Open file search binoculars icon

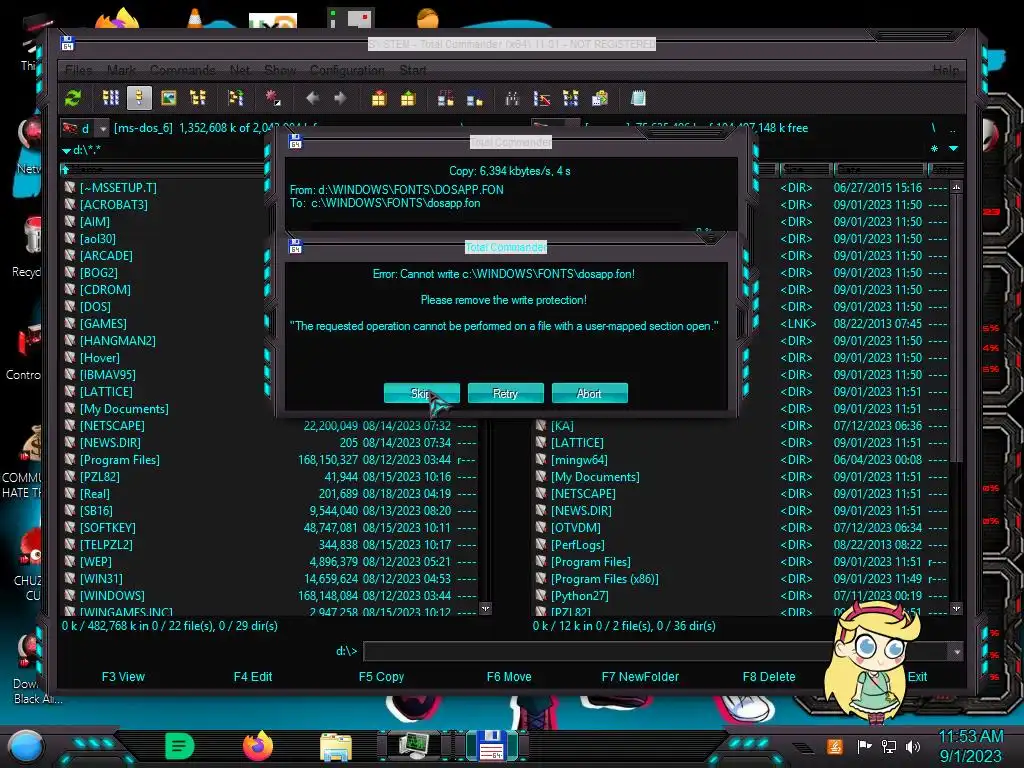pos(513,99)
